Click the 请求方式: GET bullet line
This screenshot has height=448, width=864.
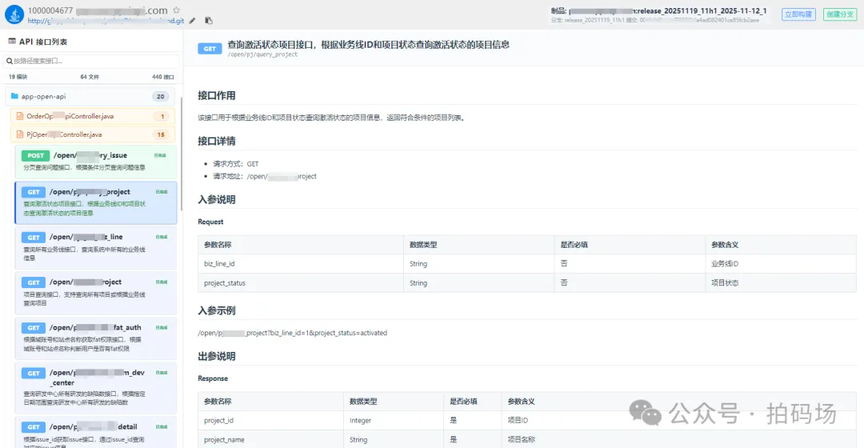click(x=236, y=164)
